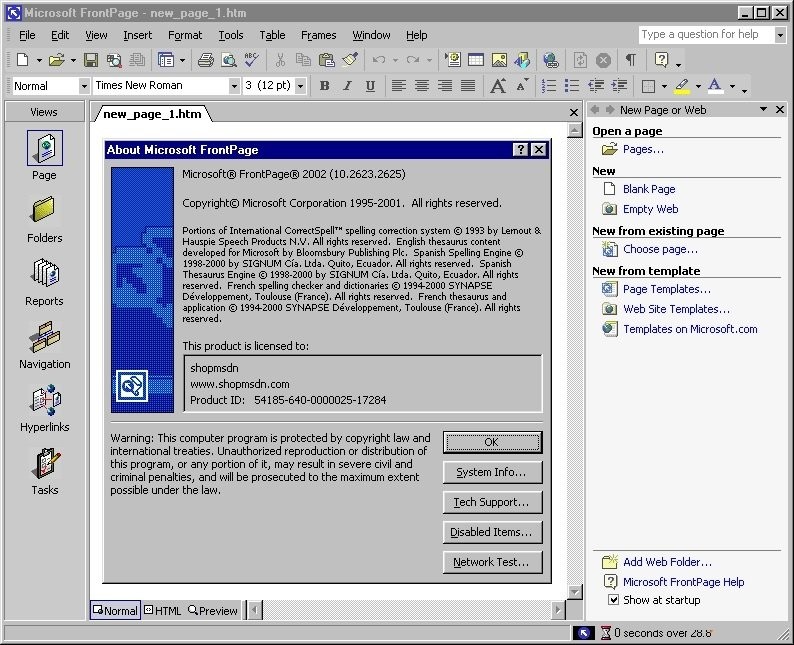The height and width of the screenshot is (645, 794).
Task: Click the Print toolbar icon
Action: (205, 60)
